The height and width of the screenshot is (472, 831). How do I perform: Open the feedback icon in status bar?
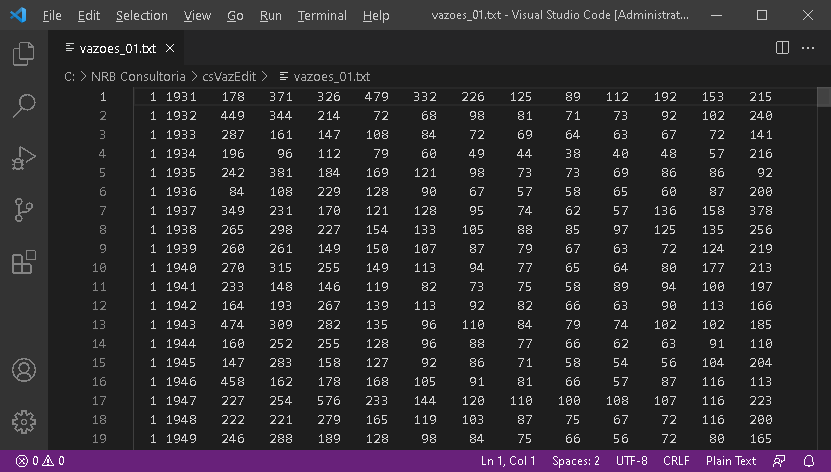click(779, 461)
